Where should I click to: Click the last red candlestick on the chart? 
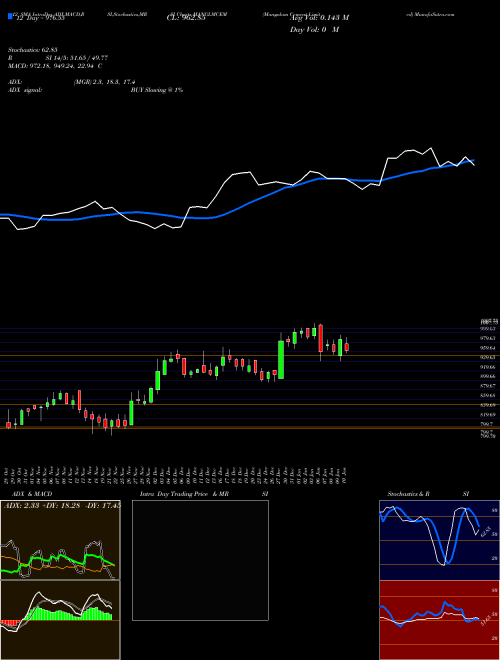point(347,347)
